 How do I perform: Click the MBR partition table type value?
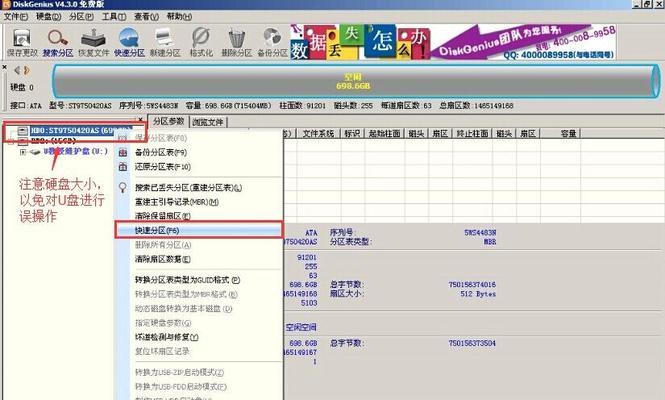[490, 242]
